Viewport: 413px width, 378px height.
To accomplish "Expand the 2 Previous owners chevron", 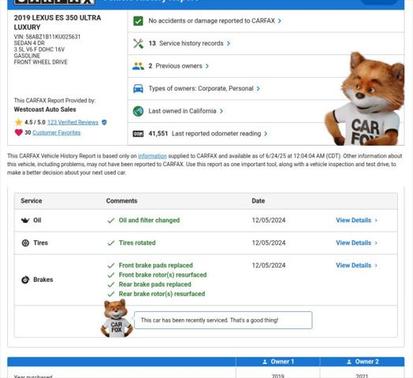I will pyautogui.click(x=207, y=66).
